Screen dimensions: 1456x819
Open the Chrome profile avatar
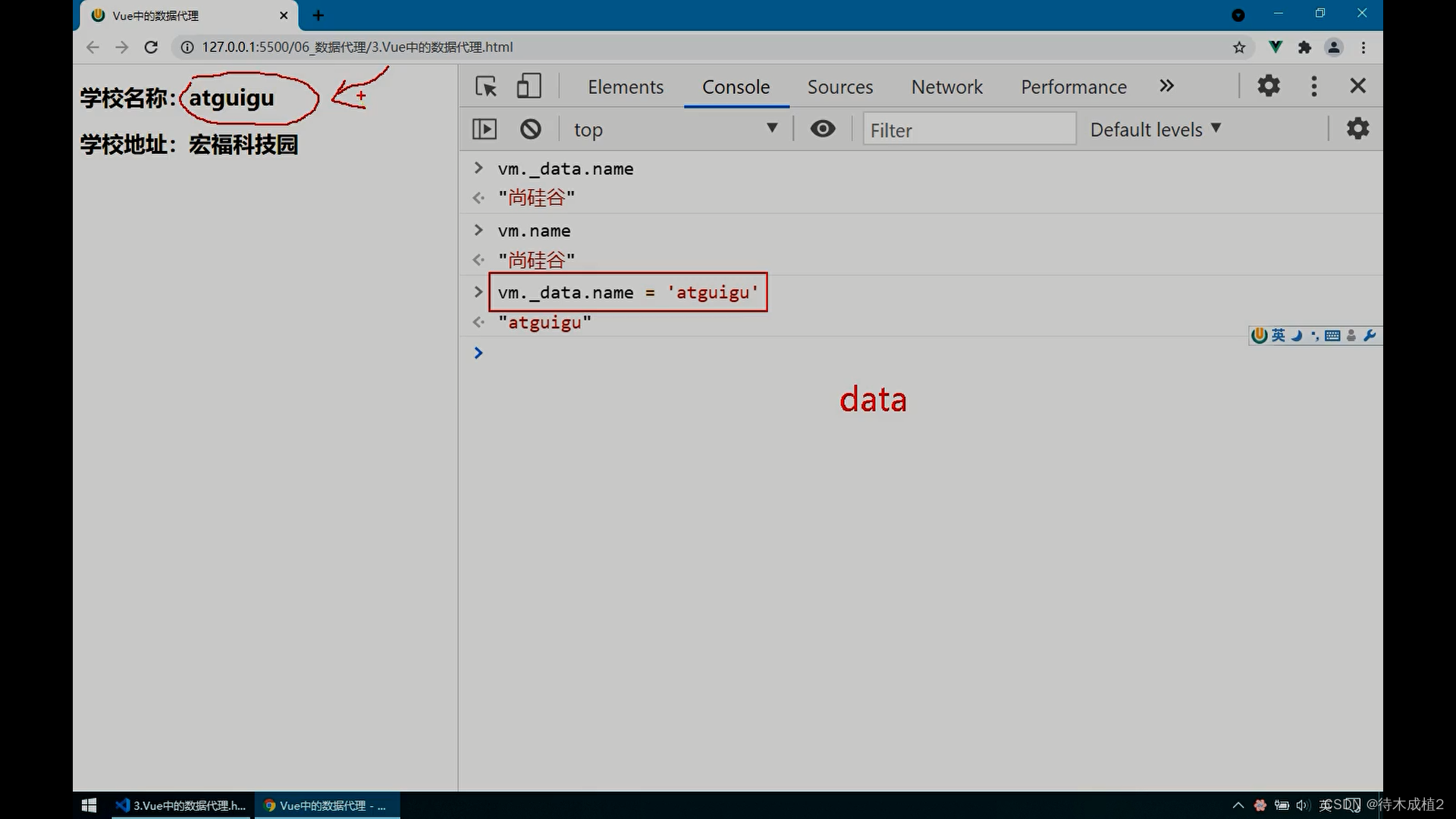pyautogui.click(x=1334, y=47)
